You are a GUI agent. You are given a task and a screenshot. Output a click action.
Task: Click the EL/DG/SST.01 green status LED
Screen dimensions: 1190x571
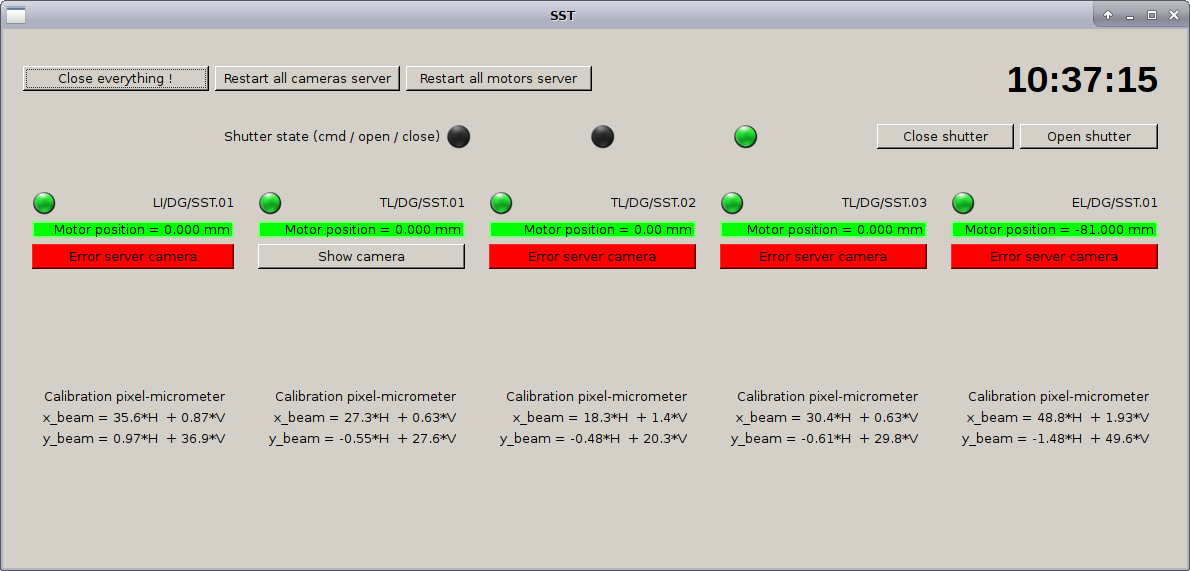pos(963,203)
